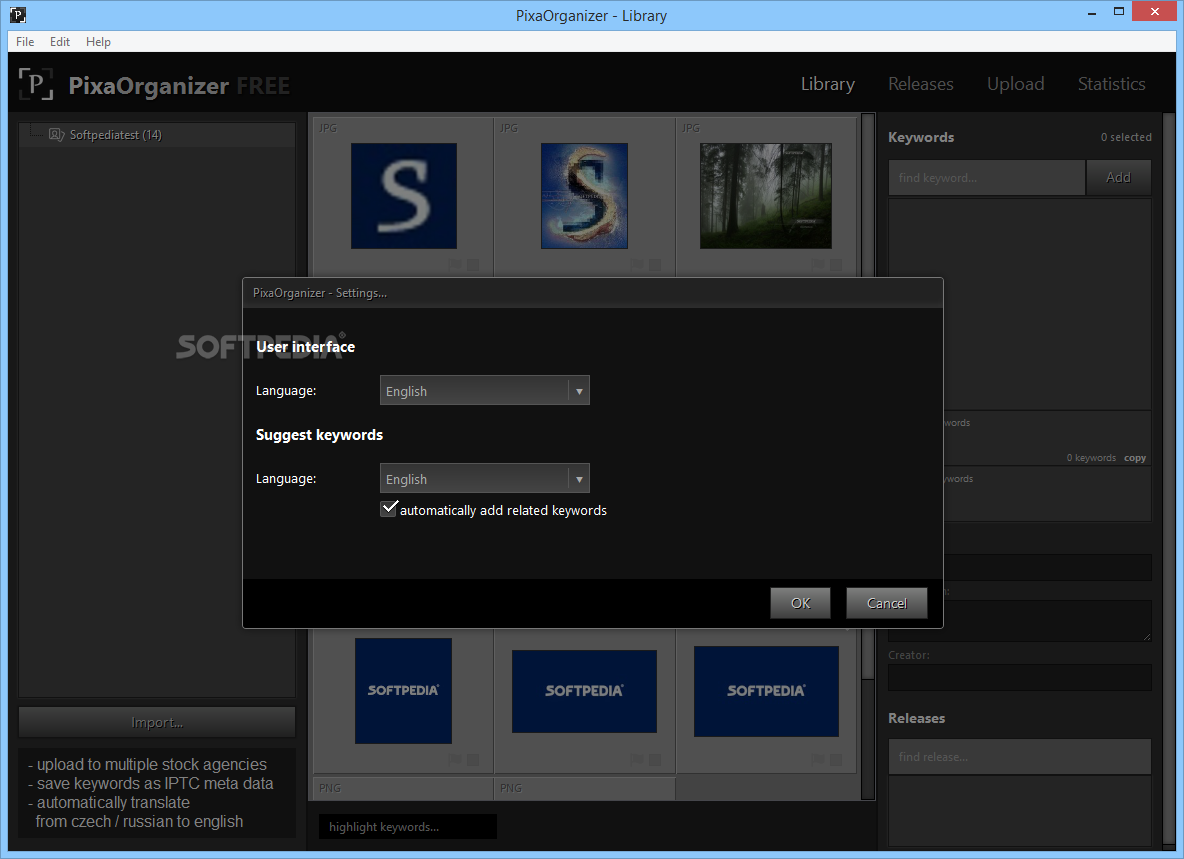Click flag icon under middle SOFTPEDIA thumbnail

pyautogui.click(x=637, y=759)
